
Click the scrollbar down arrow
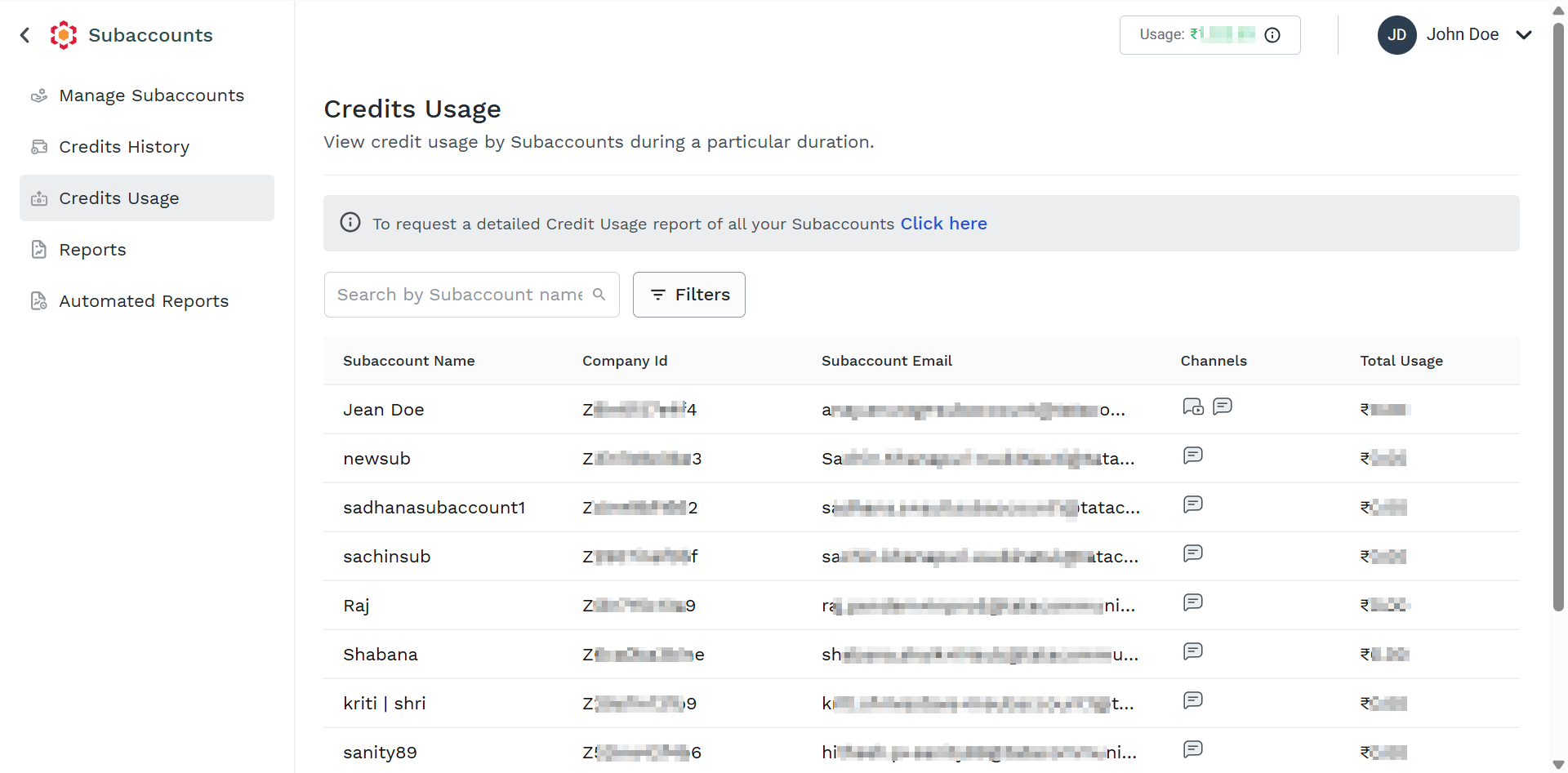point(1558,765)
